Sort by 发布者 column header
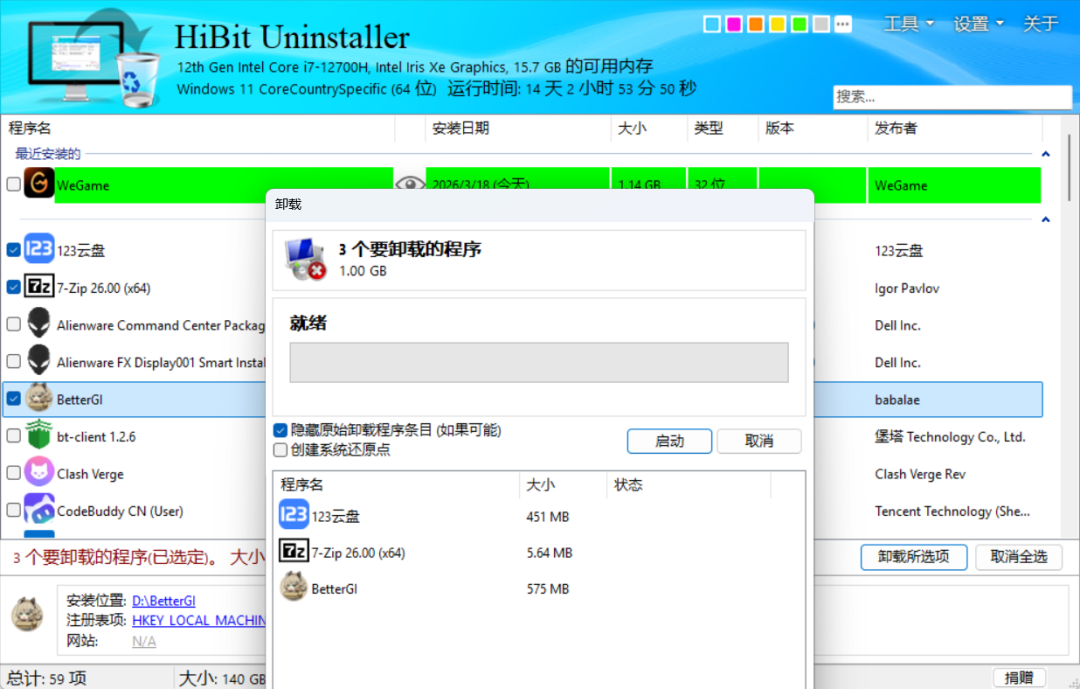The height and width of the screenshot is (689, 1080). point(955,128)
